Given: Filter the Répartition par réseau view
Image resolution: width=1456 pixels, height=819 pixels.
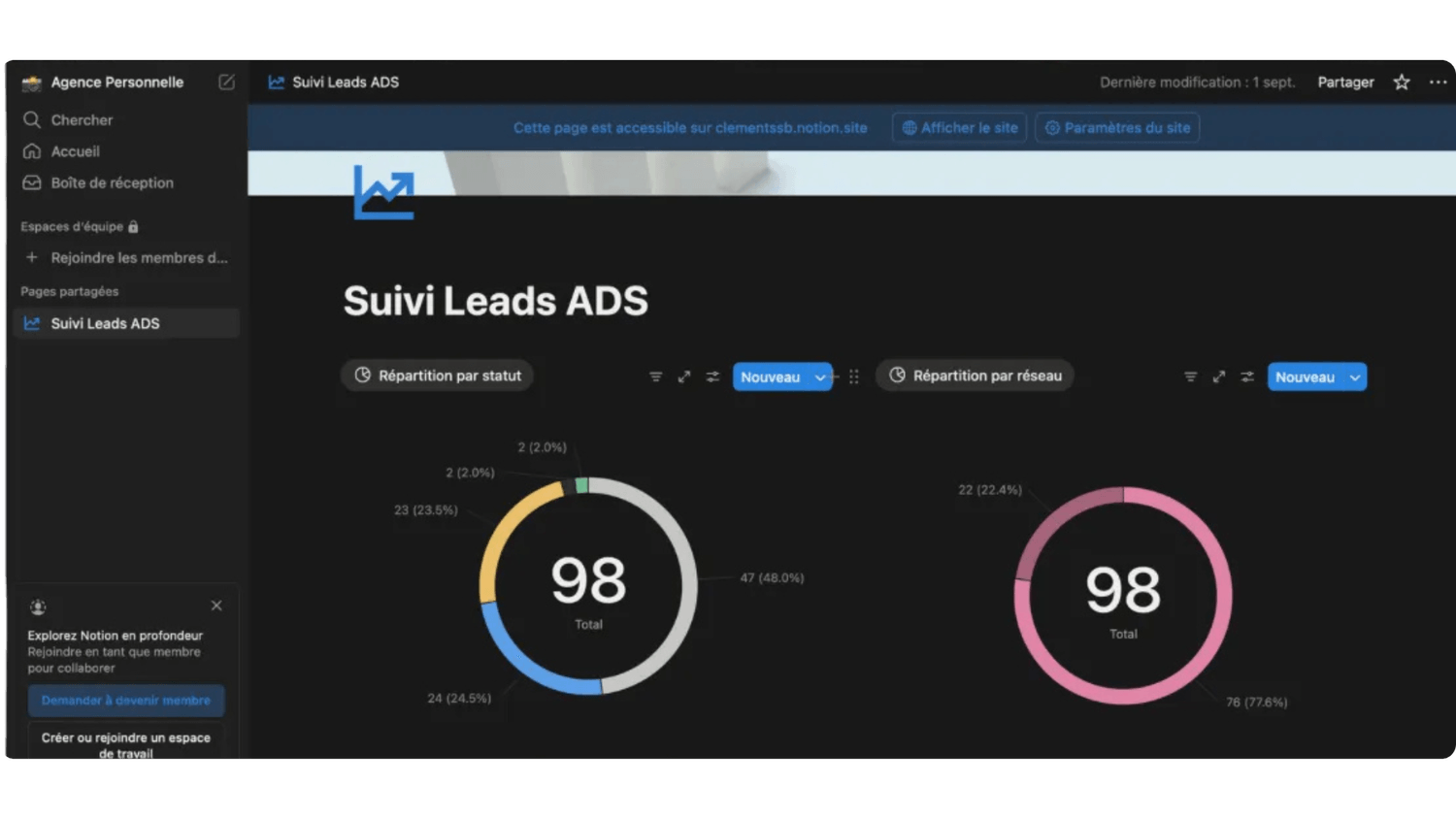Looking at the screenshot, I should 1191,377.
